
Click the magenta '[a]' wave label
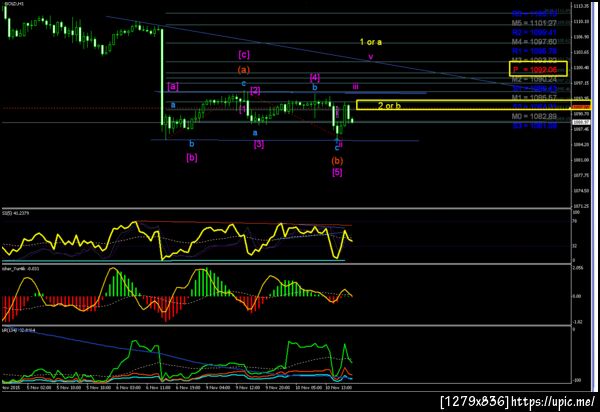click(173, 86)
